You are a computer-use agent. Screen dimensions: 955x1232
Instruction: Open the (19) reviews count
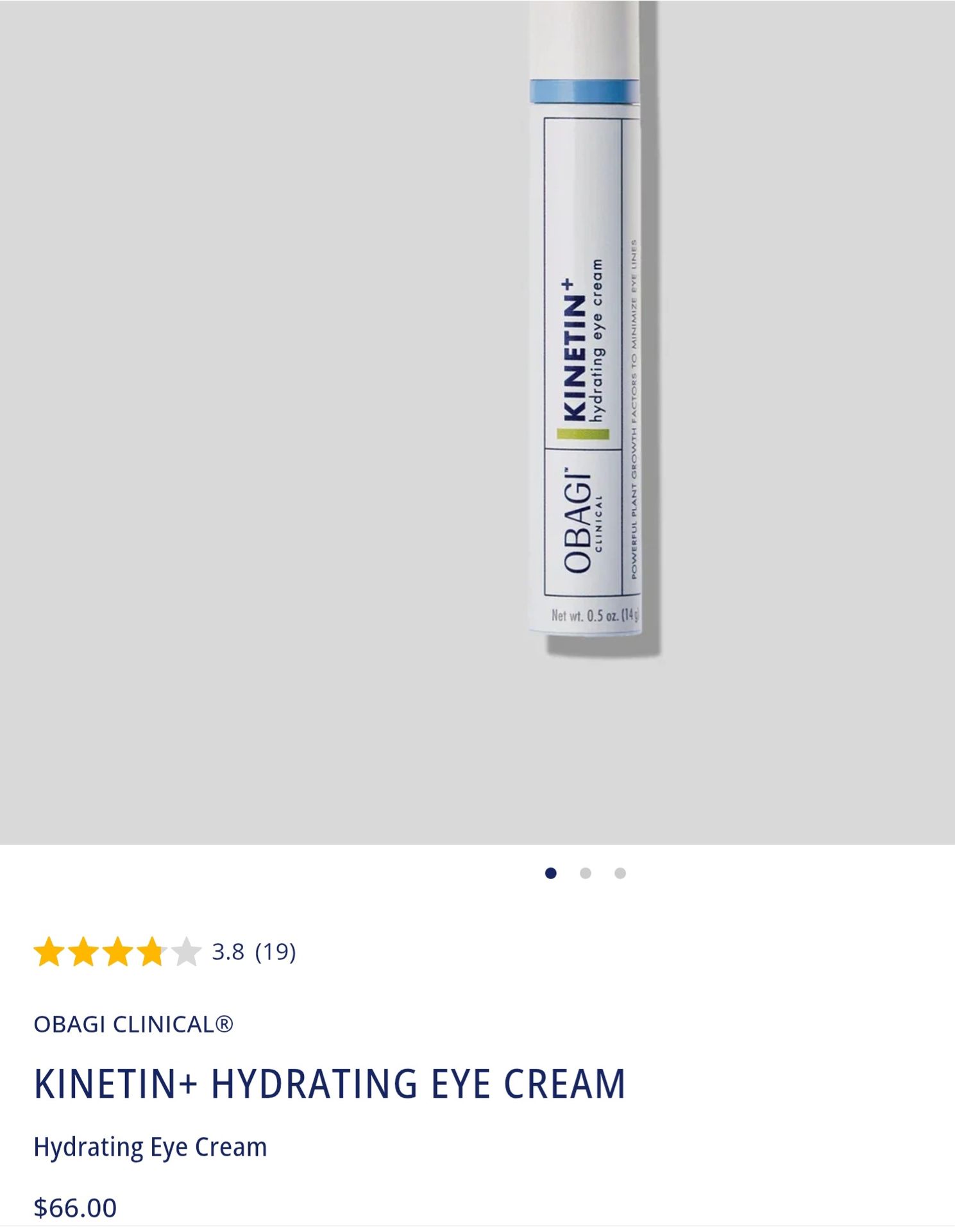275,952
